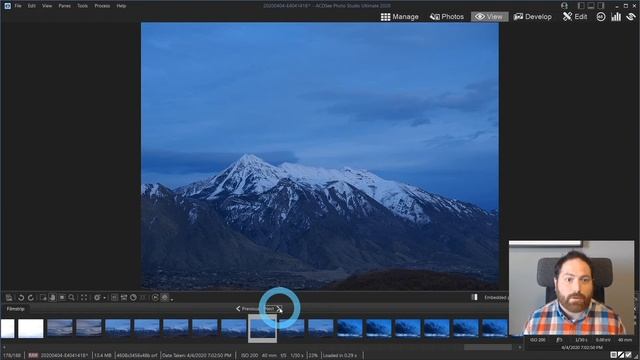Open the 365 mode icon

(601, 17)
